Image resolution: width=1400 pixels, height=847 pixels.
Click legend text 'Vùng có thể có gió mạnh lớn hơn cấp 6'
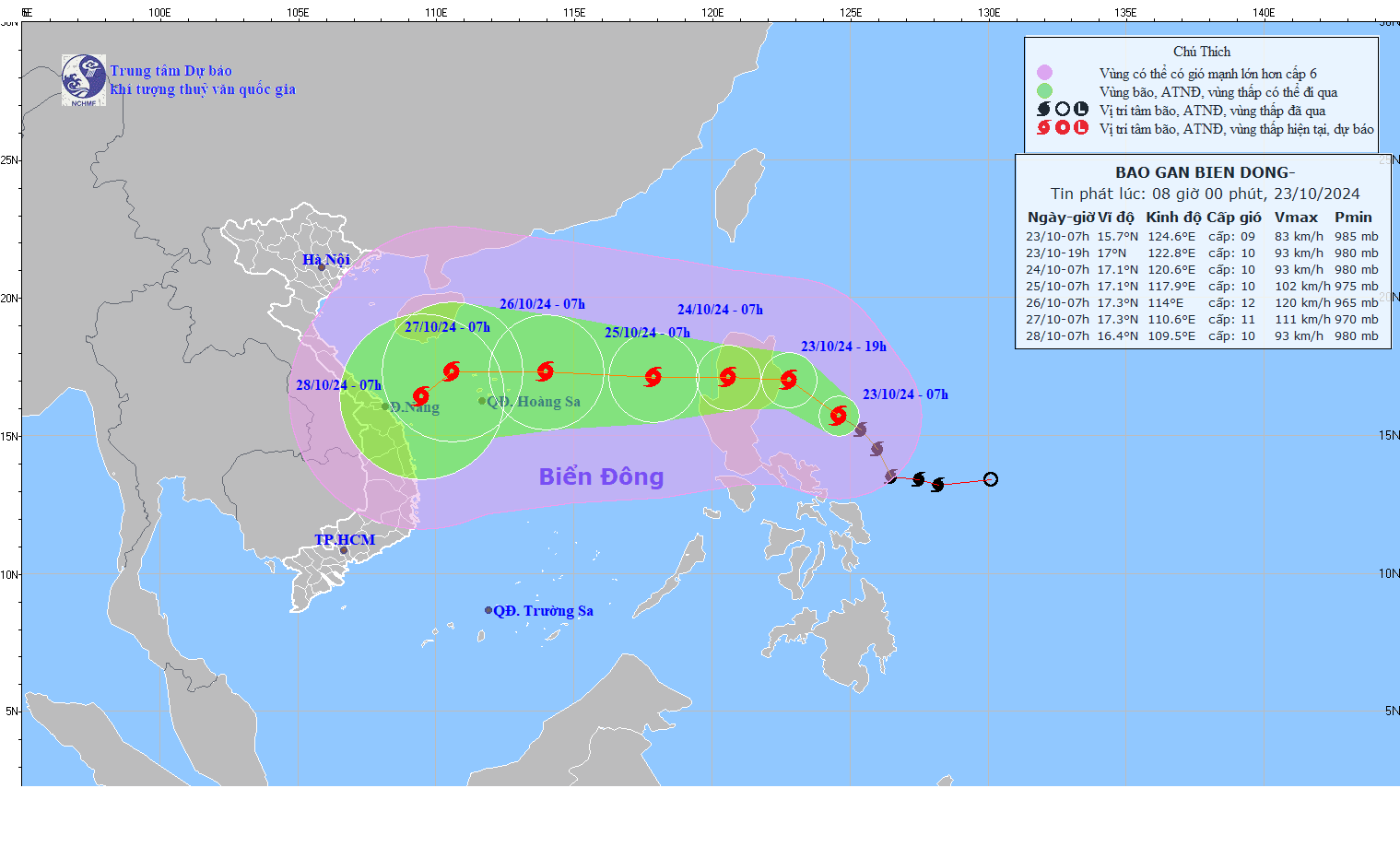(1207, 74)
